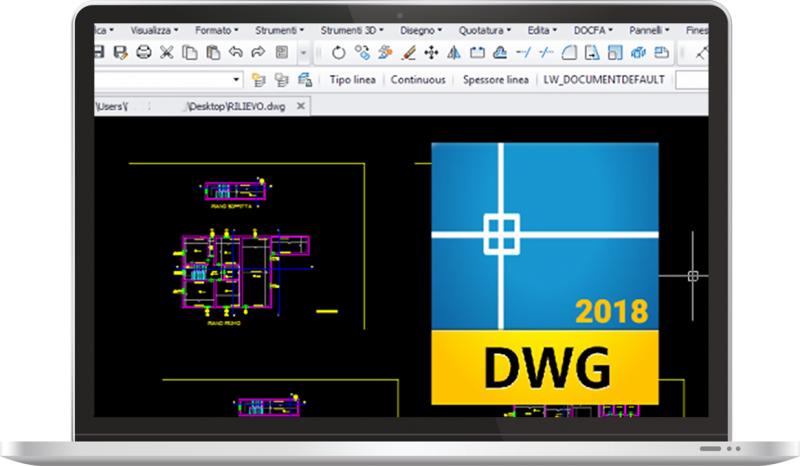This screenshot has height=466, width=800.
Task: Click the PIANO PRIMO floor plan drawing
Action: [243, 271]
